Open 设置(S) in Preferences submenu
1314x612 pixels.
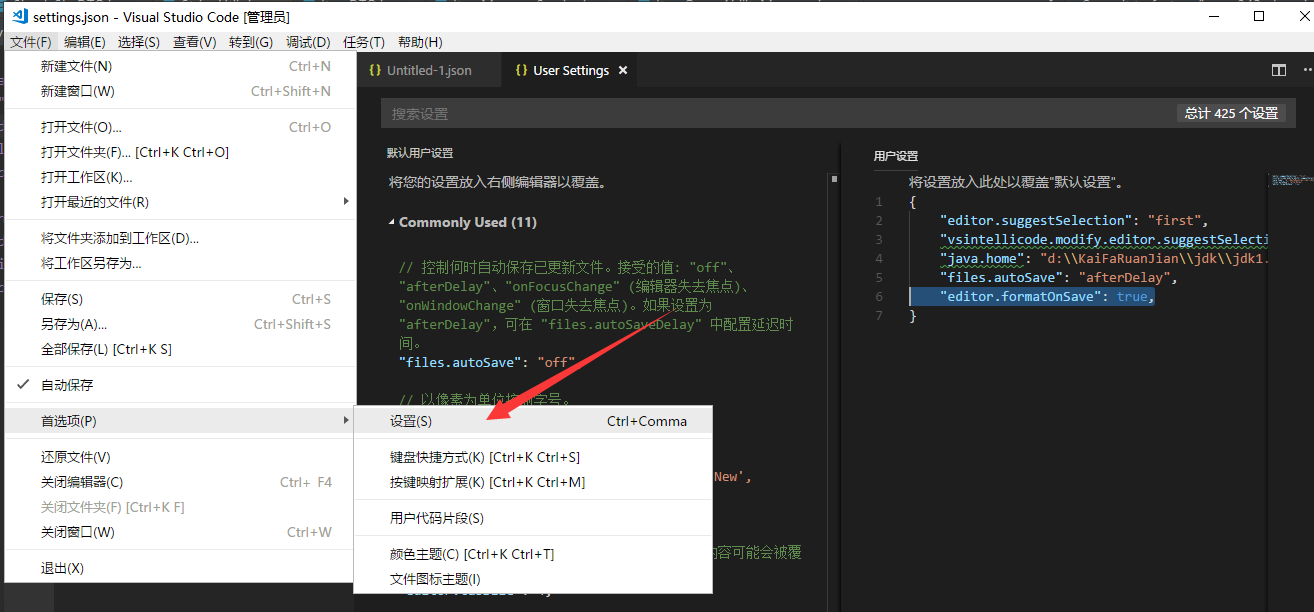click(533, 421)
